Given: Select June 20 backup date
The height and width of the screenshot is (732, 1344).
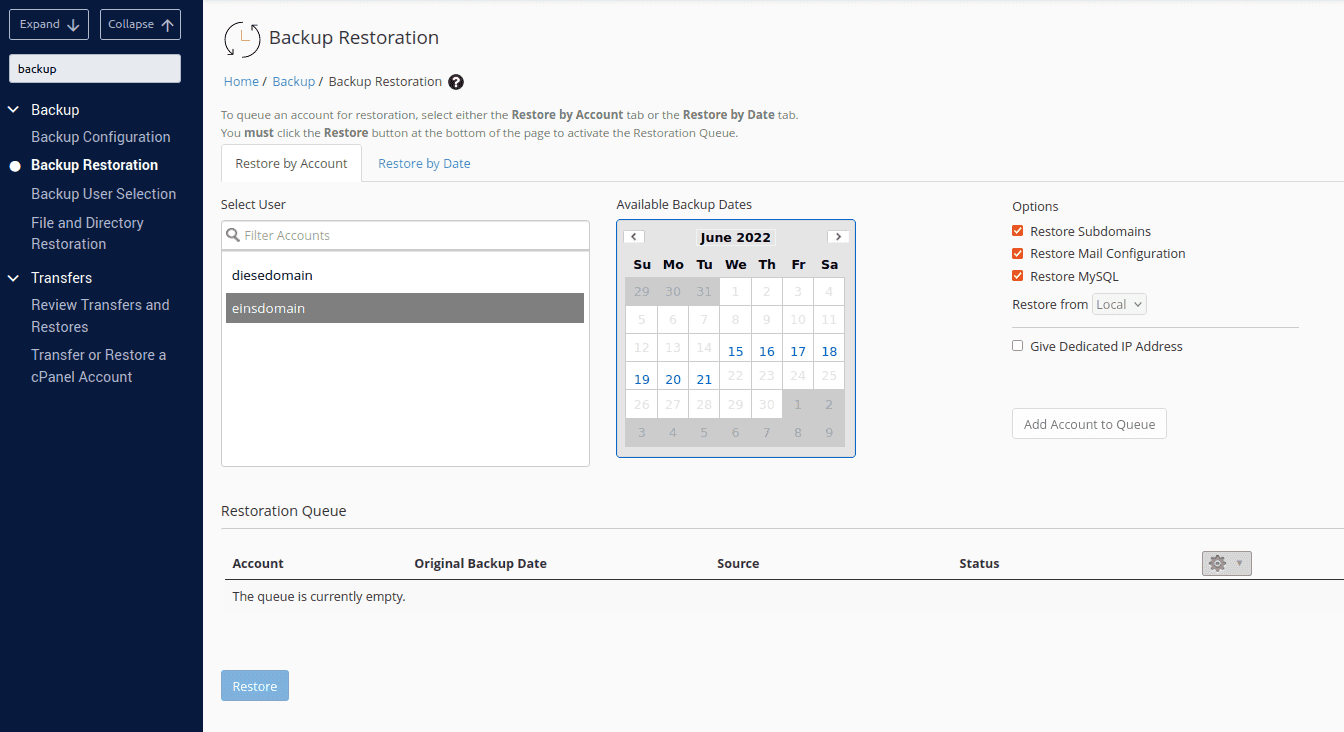Looking at the screenshot, I should point(673,379).
